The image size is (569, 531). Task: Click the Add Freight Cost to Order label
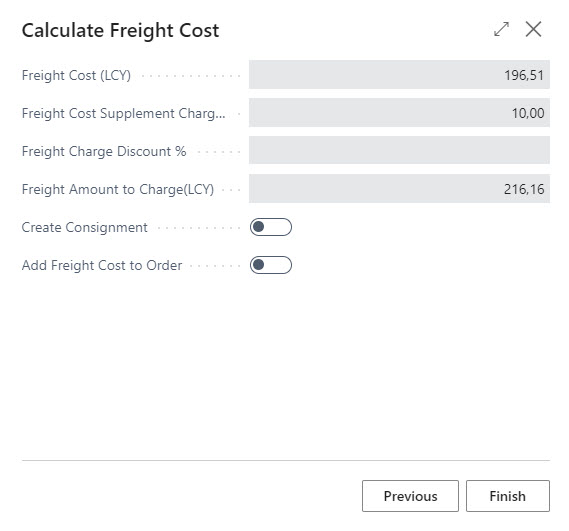click(102, 265)
